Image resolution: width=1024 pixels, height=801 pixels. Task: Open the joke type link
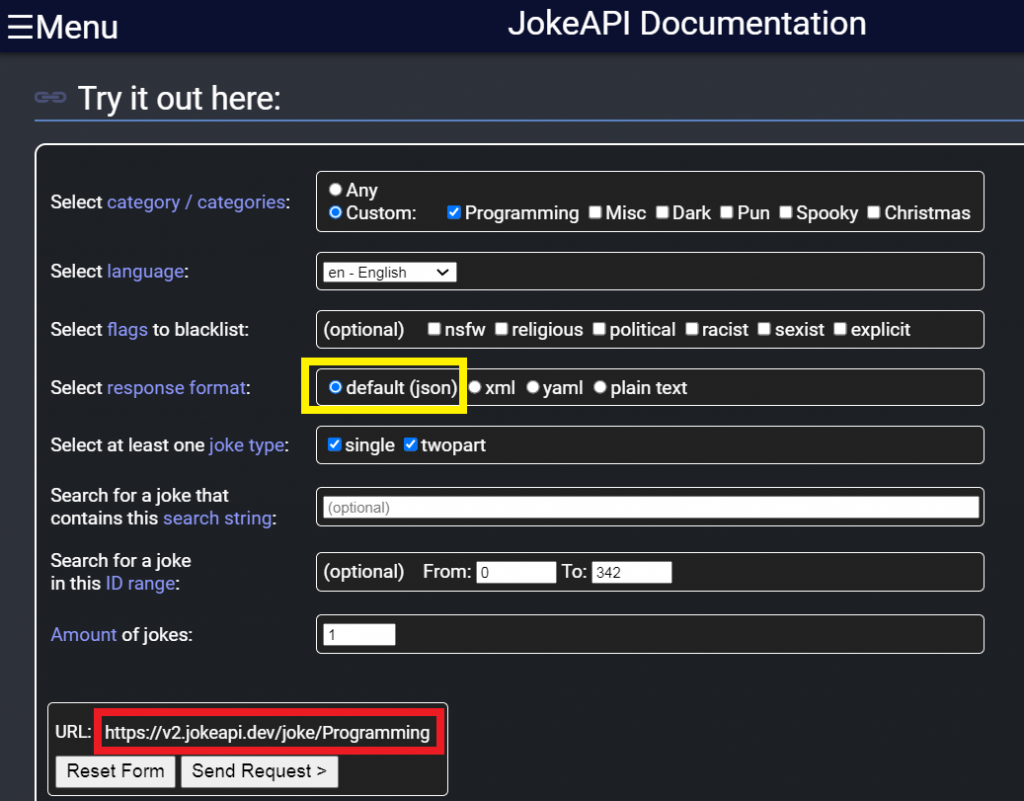click(247, 445)
